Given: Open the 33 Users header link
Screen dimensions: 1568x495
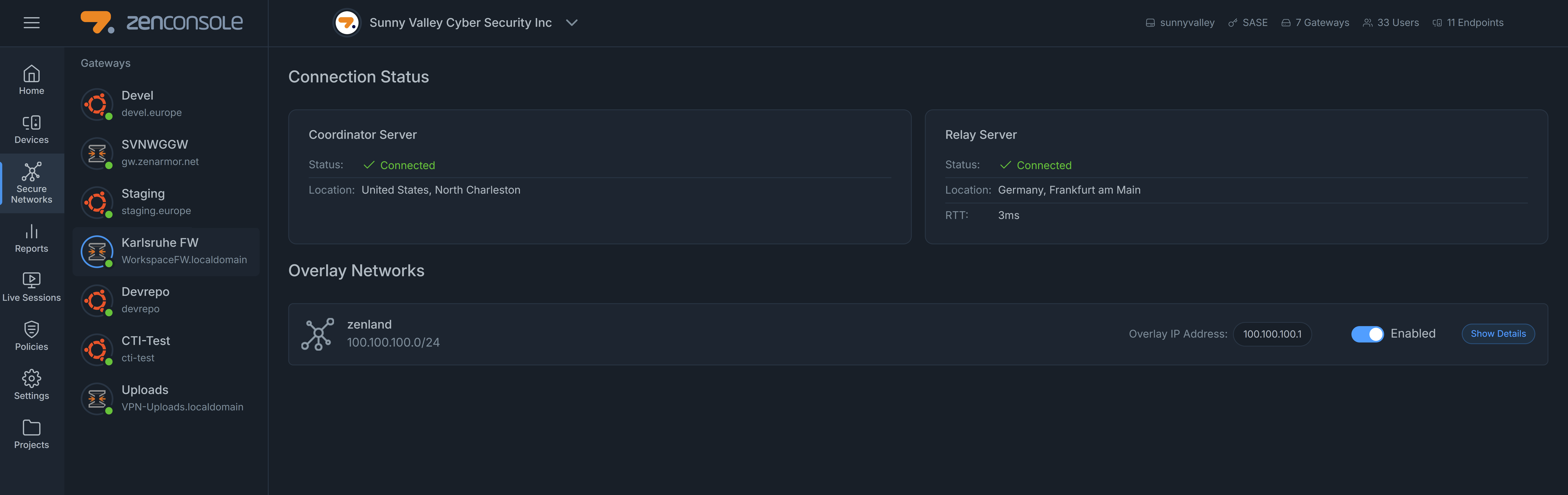Looking at the screenshot, I should click(1391, 22).
